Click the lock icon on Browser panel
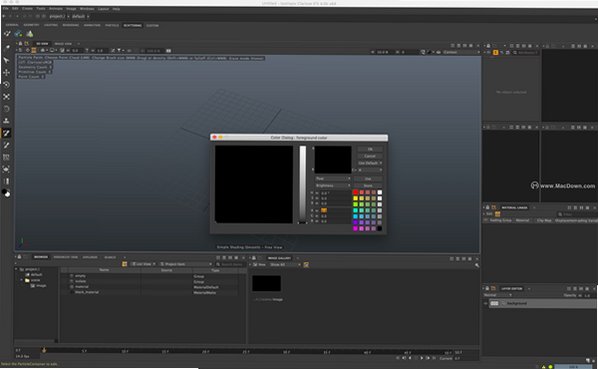This screenshot has height=369, width=598. (x=19, y=257)
